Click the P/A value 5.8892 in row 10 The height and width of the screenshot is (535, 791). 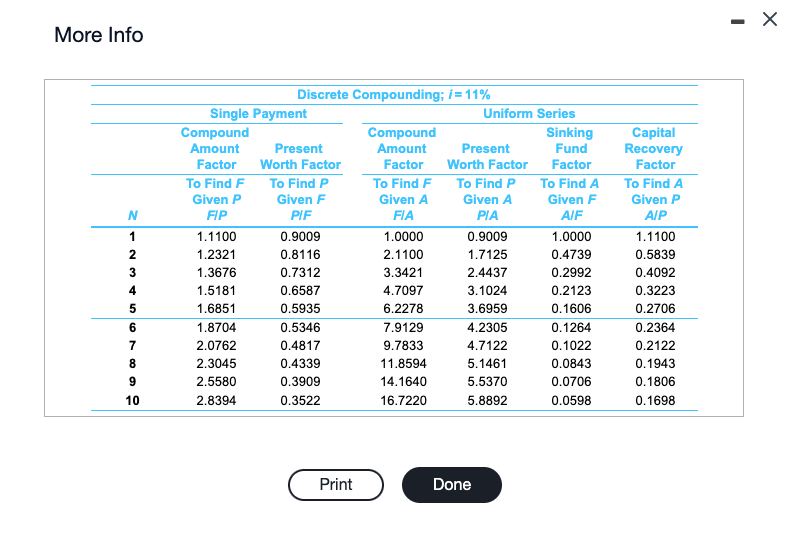click(487, 400)
